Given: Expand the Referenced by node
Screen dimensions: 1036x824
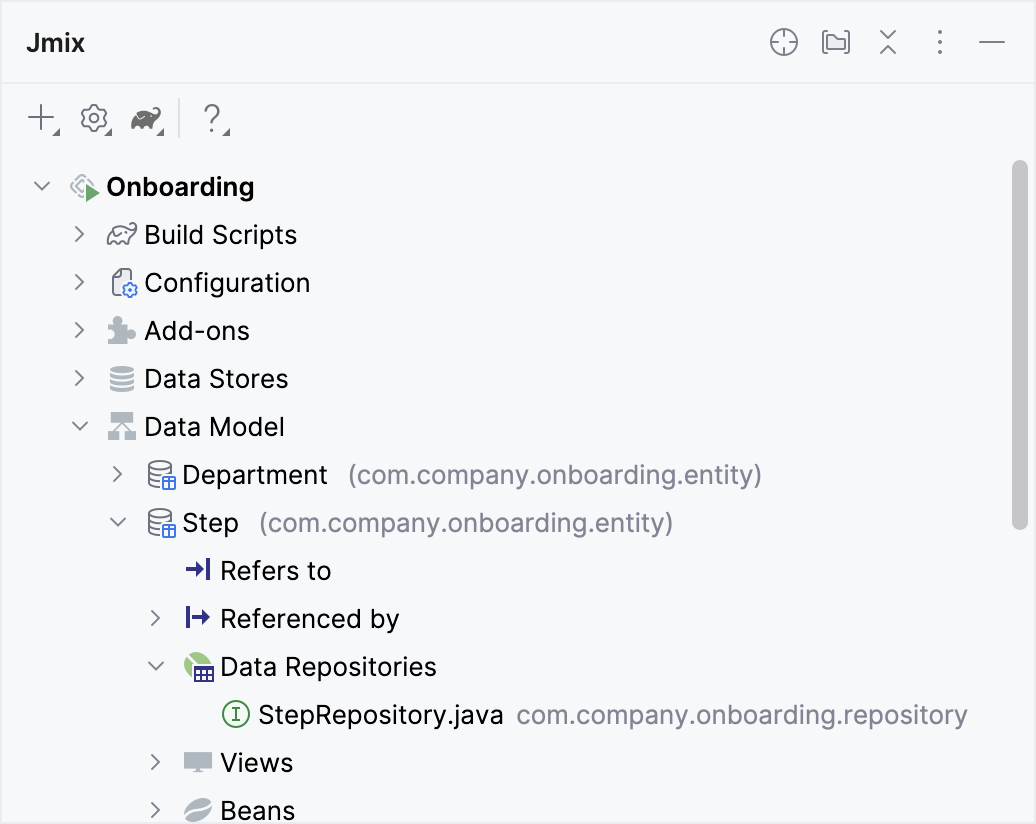Looking at the screenshot, I should click(x=156, y=618).
